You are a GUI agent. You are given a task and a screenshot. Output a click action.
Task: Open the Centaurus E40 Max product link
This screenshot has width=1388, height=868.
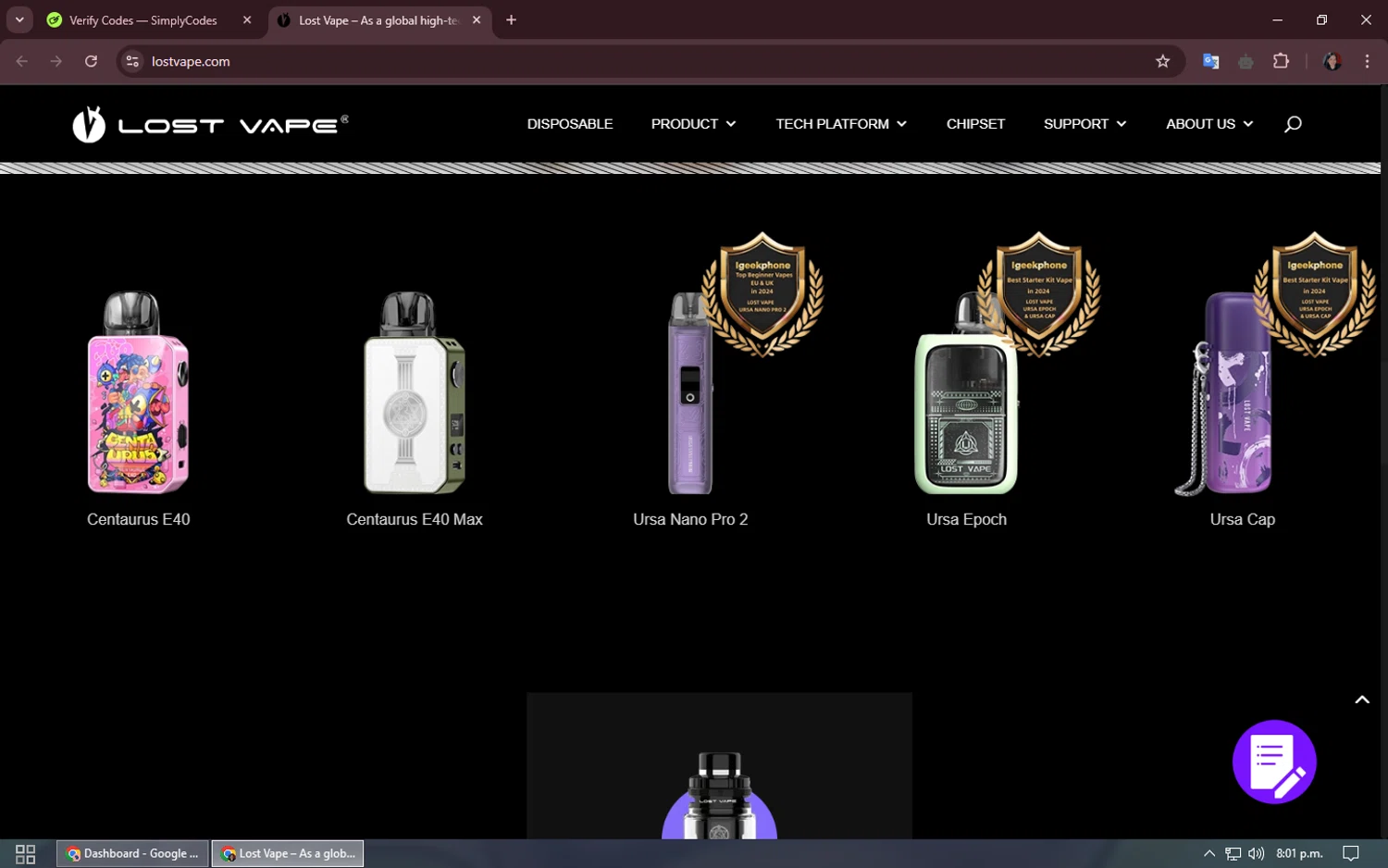415,520
